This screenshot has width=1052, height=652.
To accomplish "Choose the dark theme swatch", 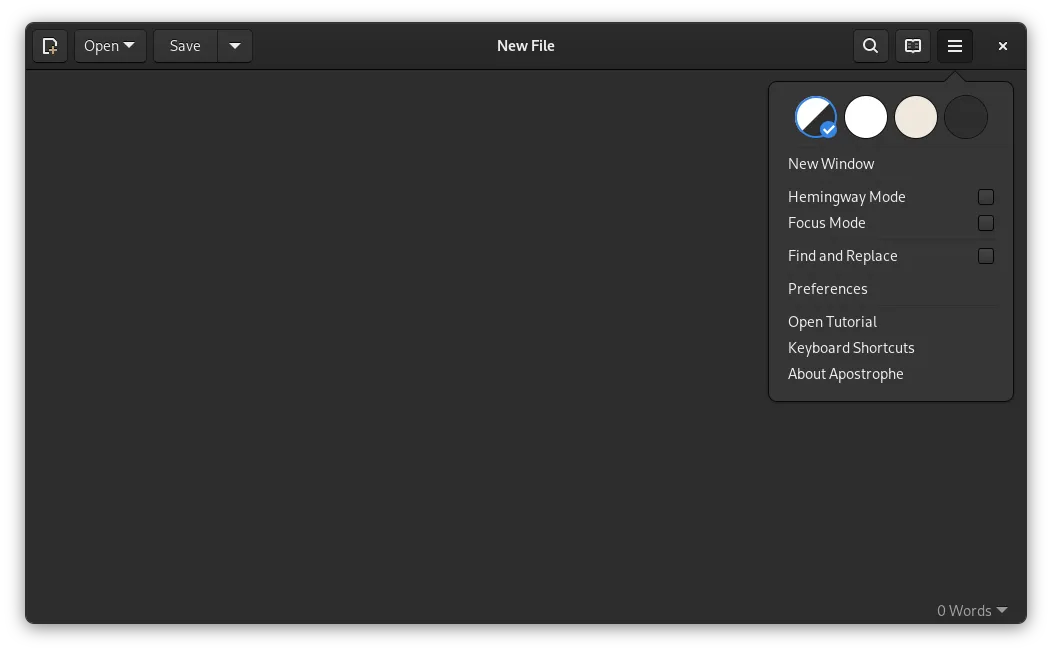I will 966,117.
